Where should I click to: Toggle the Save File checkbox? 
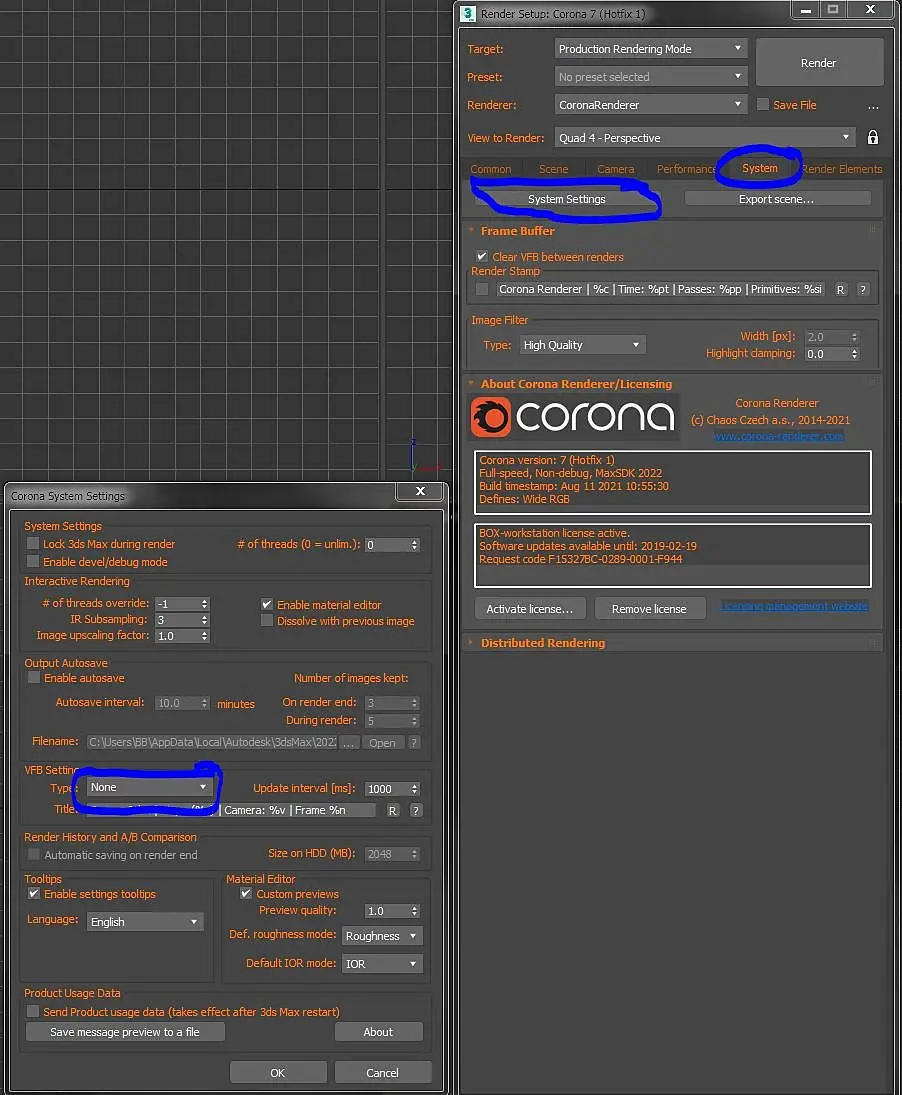(x=763, y=105)
